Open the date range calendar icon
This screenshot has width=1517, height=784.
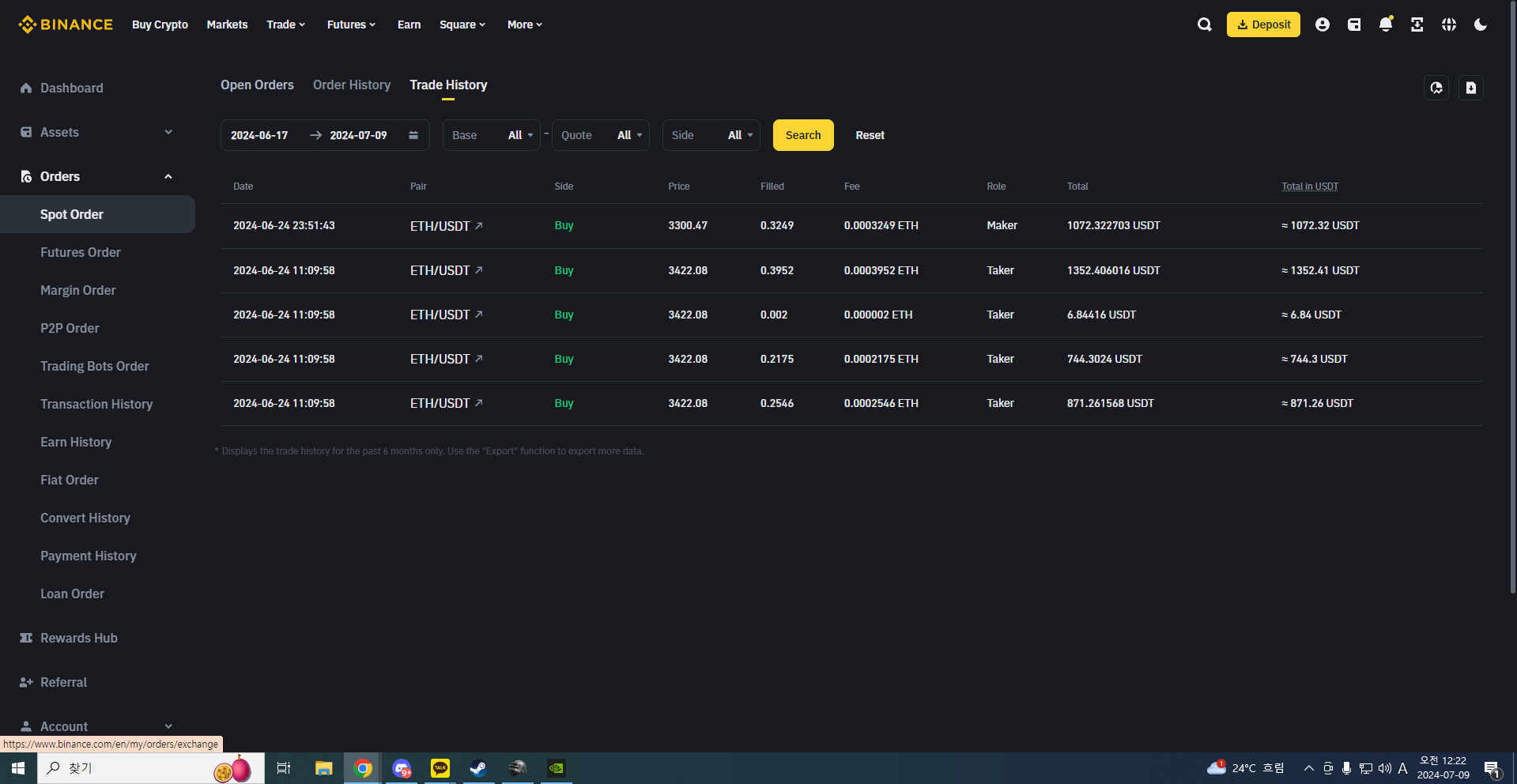click(413, 135)
